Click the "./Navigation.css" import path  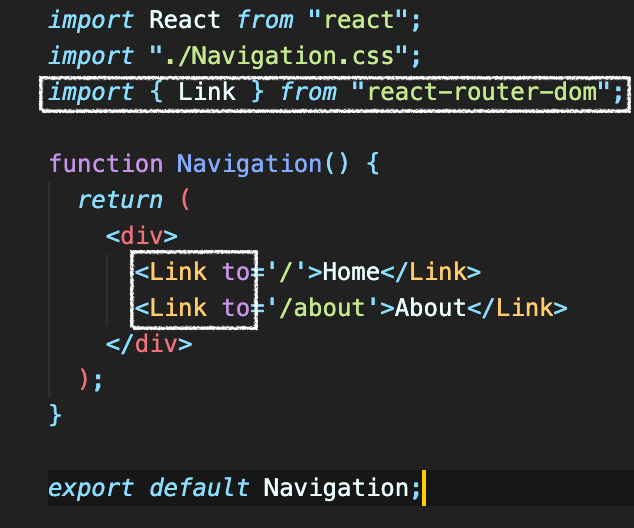[x=279, y=56]
